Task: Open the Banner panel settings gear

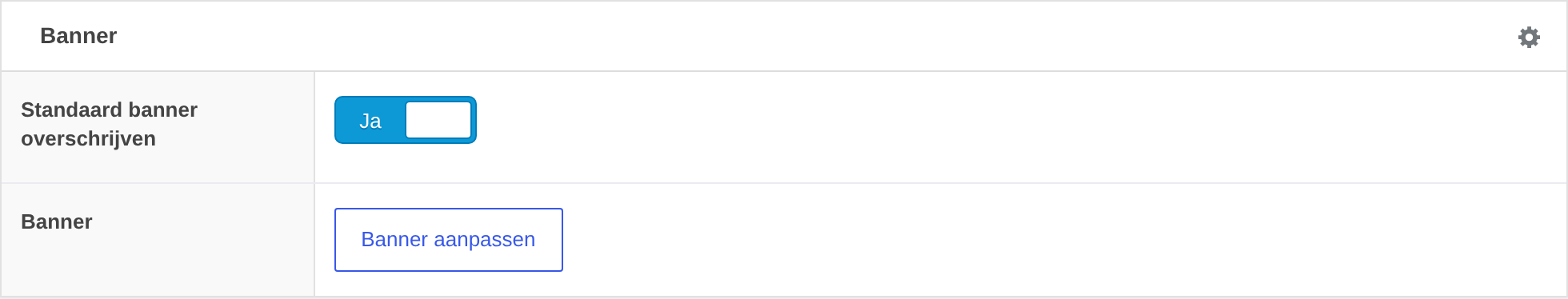Action: pyautogui.click(x=1529, y=37)
